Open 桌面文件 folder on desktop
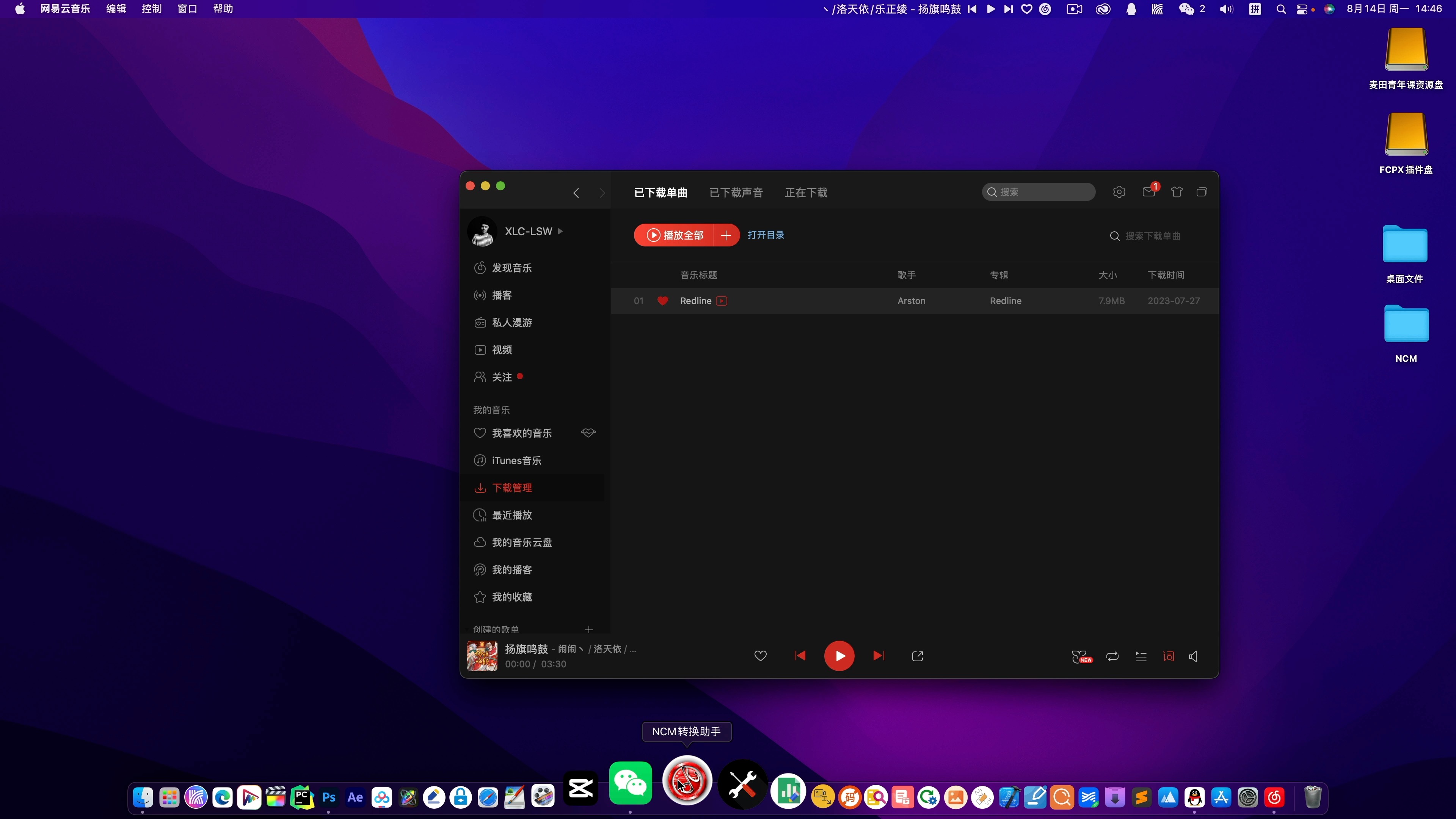 coord(1405,245)
